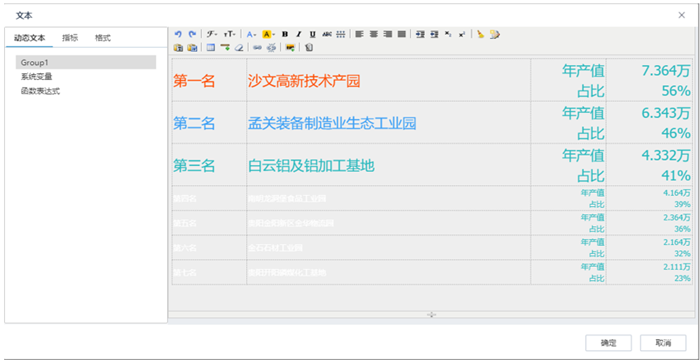Click the clear formatting broom icon
The height and width of the screenshot is (360, 700).
pyautogui.click(x=480, y=34)
